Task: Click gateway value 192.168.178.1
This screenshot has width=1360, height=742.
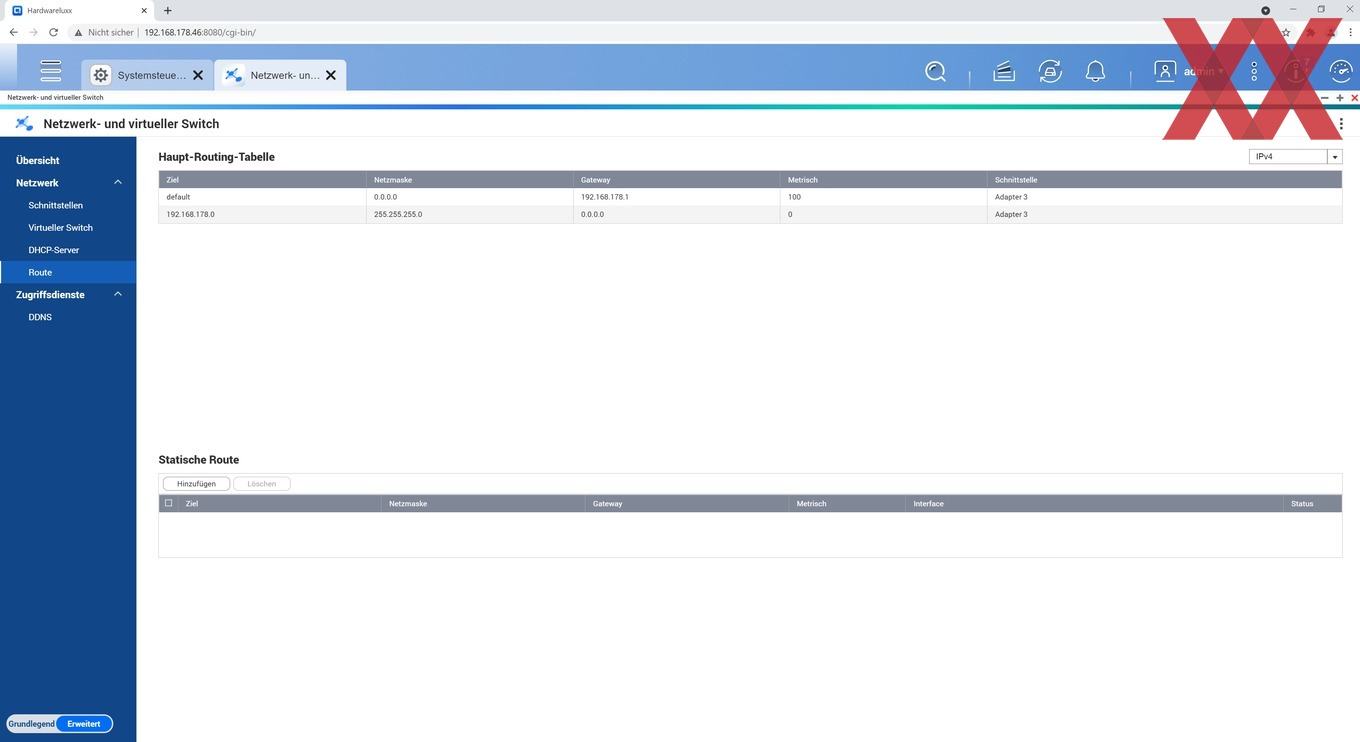Action: click(605, 197)
